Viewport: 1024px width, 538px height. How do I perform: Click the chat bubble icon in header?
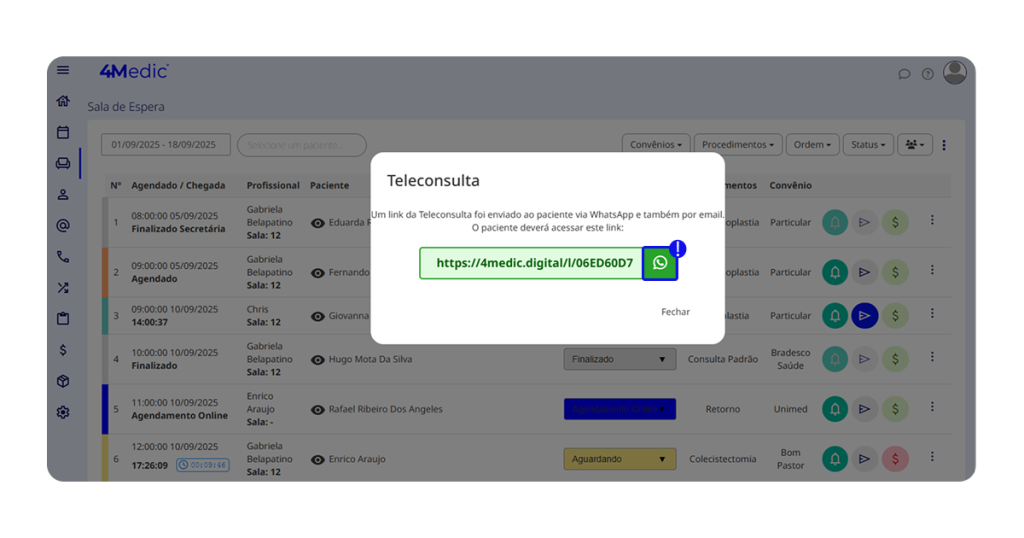[904, 74]
